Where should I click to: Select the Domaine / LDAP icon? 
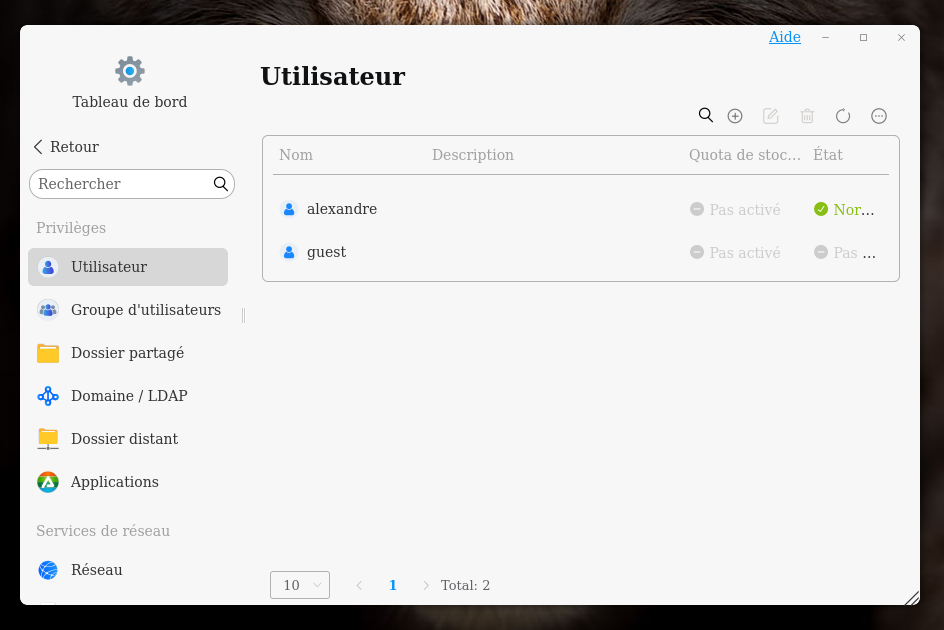tap(48, 396)
